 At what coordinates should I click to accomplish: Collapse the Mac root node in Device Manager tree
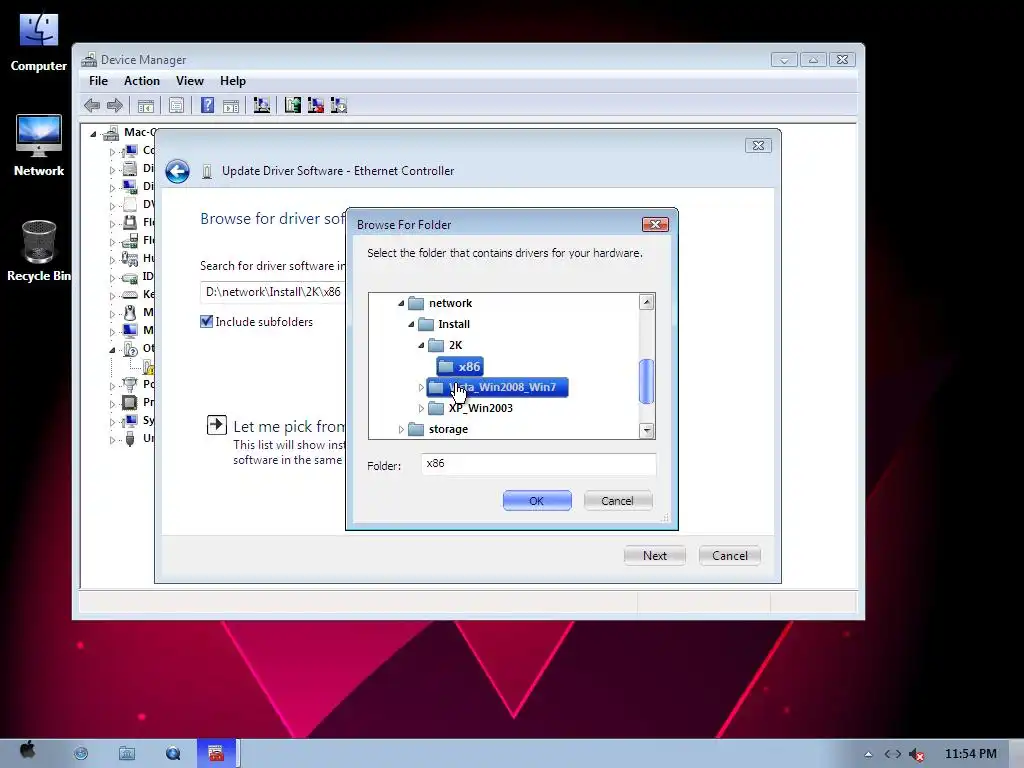pyautogui.click(x=93, y=134)
